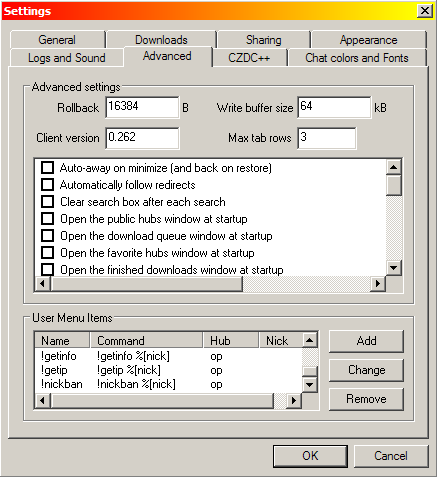The image size is (437, 477).
Task: Select the !nickban menu item row
Action: pos(168,384)
